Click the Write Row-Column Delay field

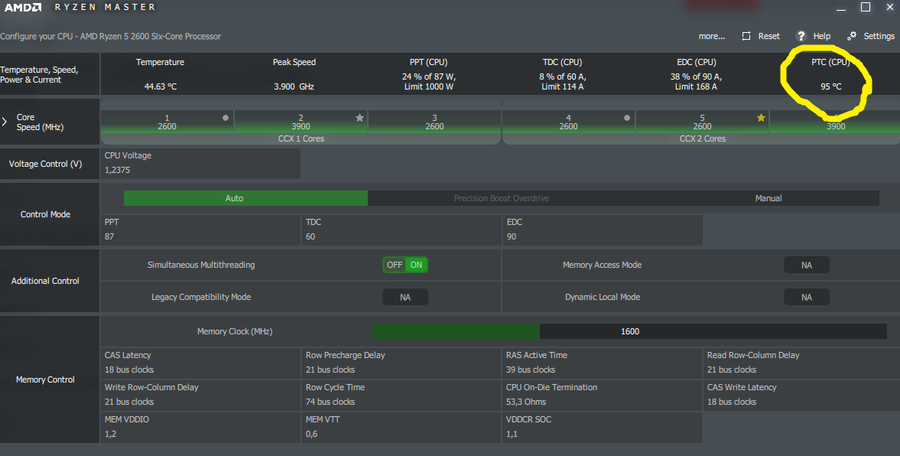coord(200,395)
